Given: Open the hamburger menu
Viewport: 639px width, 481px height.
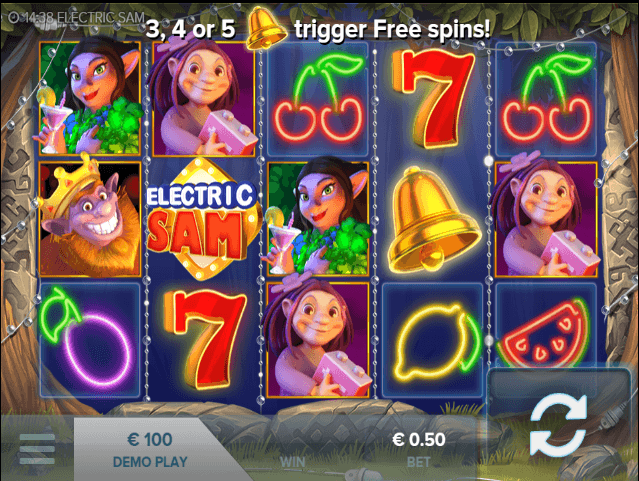Looking at the screenshot, I should (x=37, y=449).
